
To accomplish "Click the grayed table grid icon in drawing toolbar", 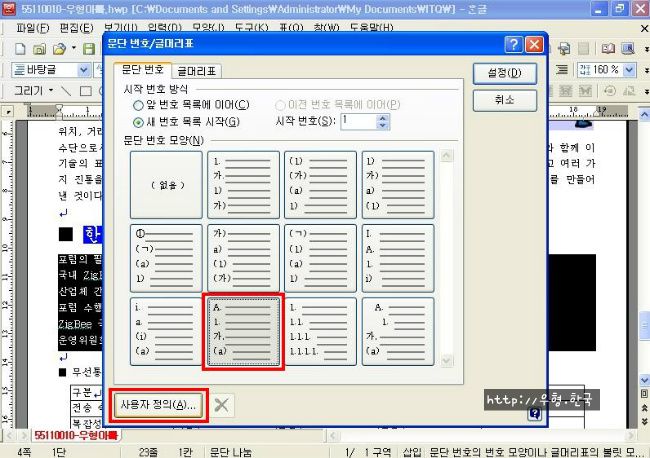I will (565, 90).
